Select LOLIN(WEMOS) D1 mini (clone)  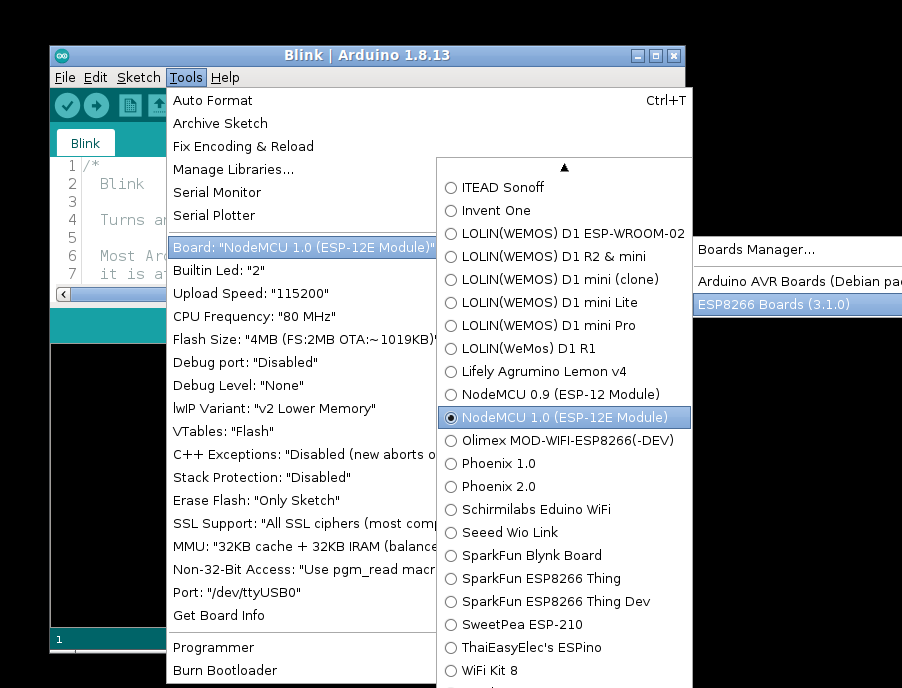(564, 280)
